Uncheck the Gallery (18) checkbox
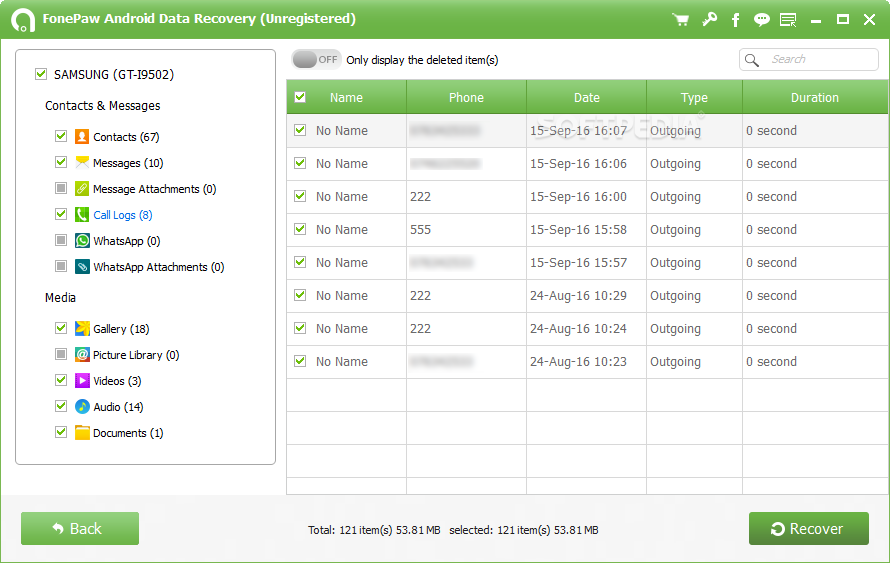890x563 pixels. (x=61, y=328)
